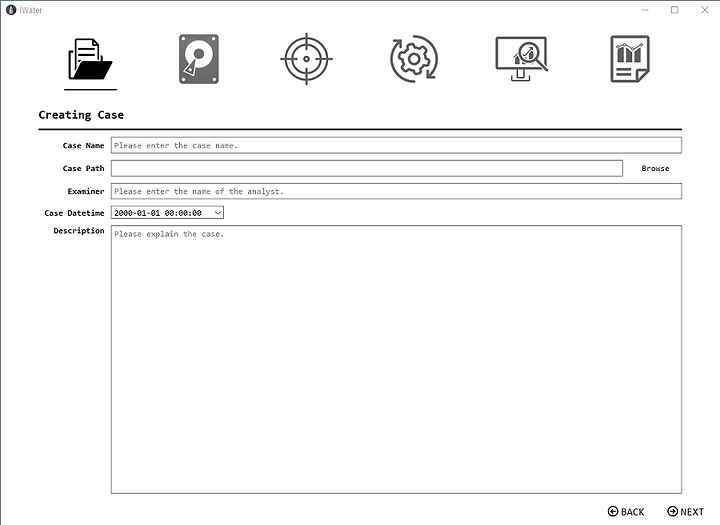
Task: Maximize the iWater window
Action: (675, 10)
